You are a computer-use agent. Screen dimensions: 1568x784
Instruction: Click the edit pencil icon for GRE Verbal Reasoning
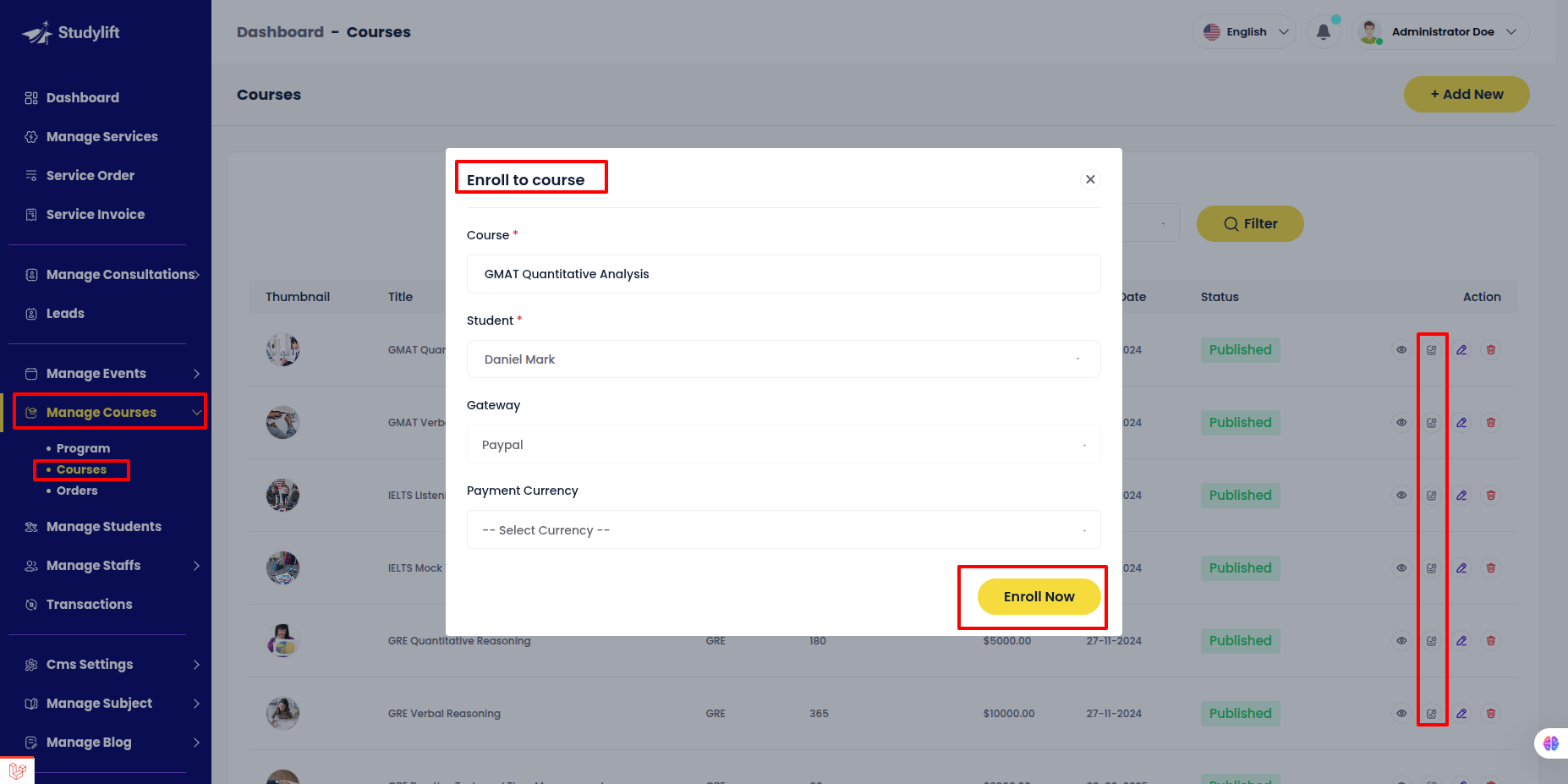point(1461,714)
